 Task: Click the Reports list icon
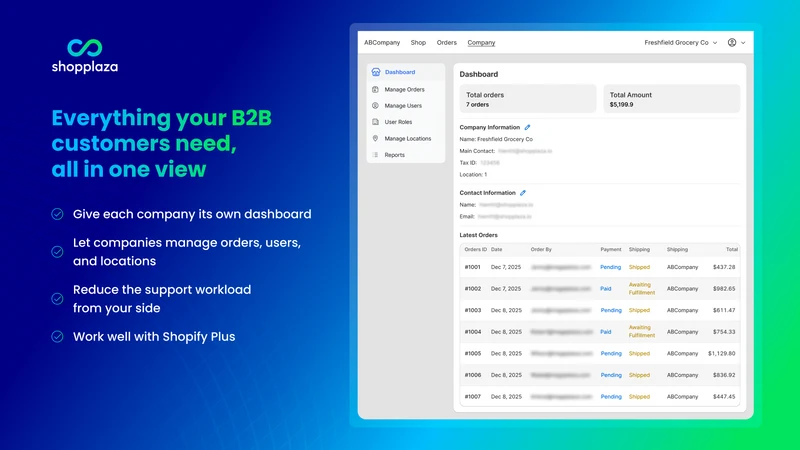pos(376,155)
